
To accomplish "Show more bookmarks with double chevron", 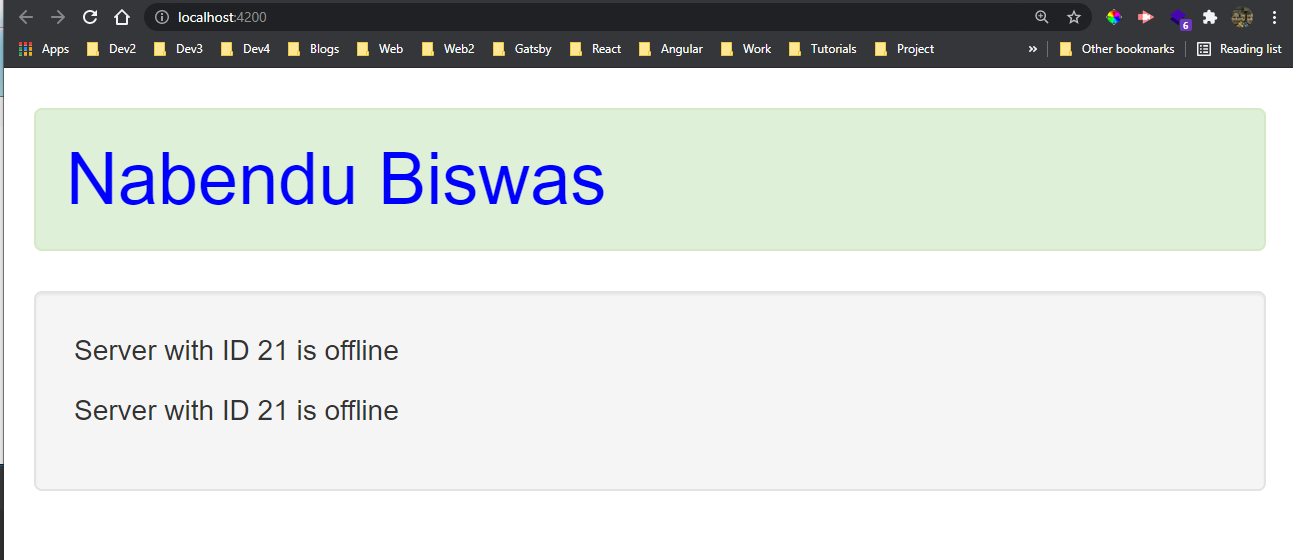I will pyautogui.click(x=1032, y=49).
